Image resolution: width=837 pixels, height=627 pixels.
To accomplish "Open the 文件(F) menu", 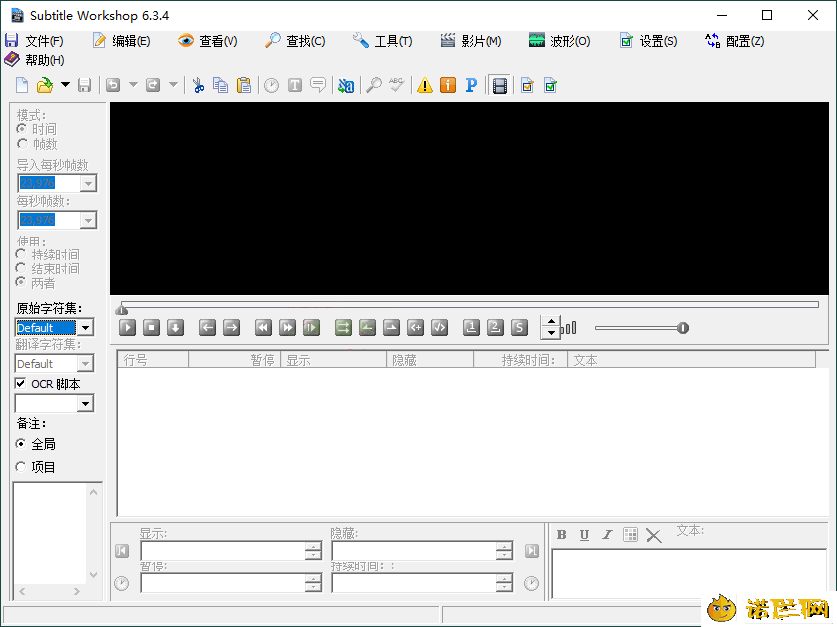I will 34,41.
